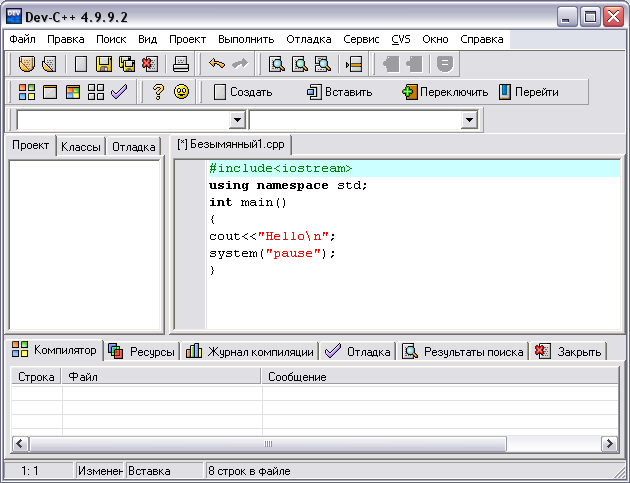Open the Справка menu

tap(482, 39)
